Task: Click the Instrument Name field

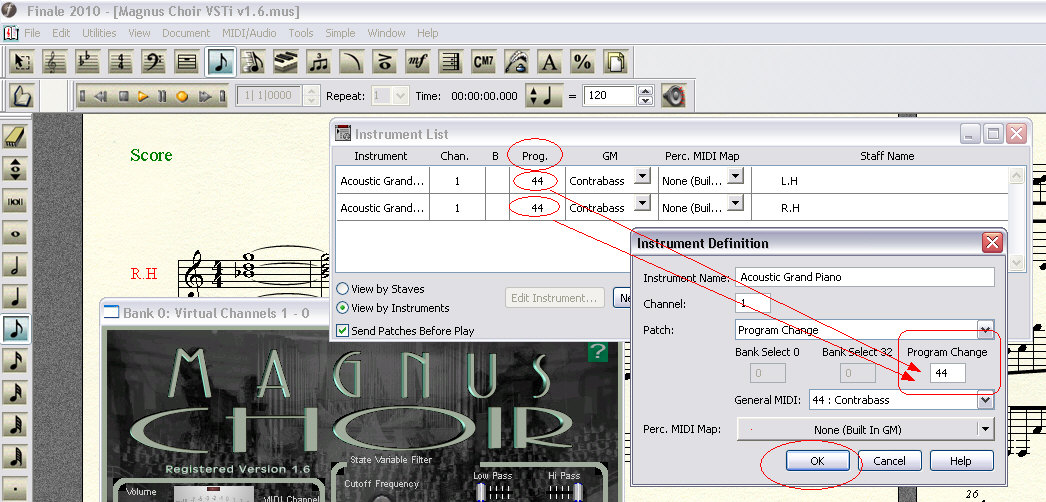Action: [865, 277]
